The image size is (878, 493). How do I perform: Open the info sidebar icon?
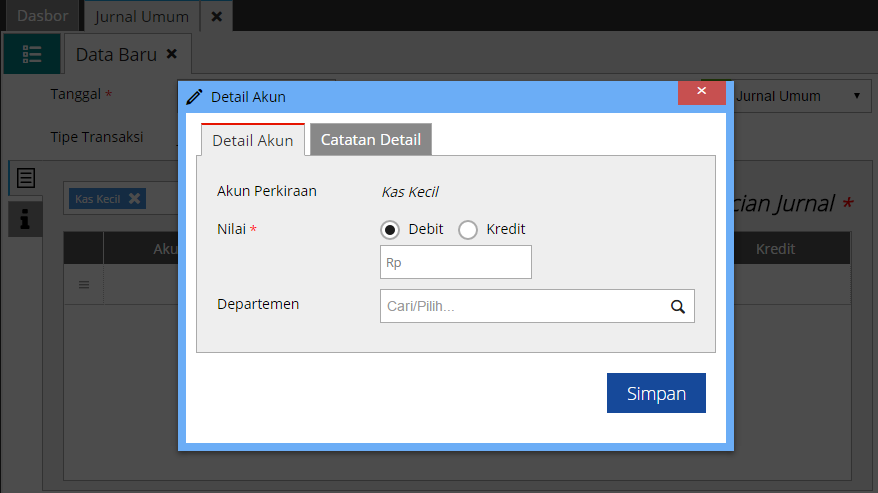[25, 219]
